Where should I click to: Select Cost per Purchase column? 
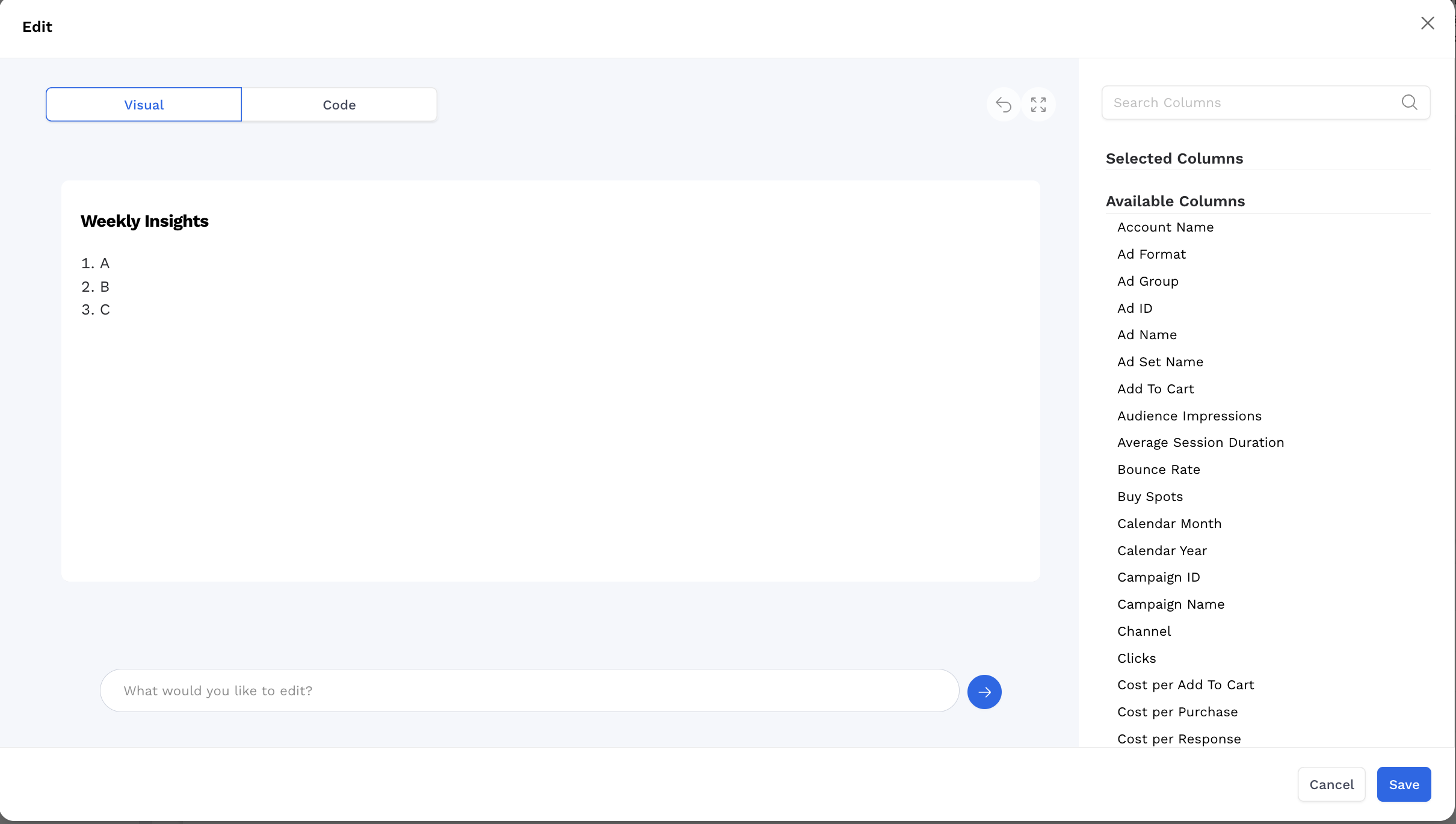click(x=1177, y=712)
